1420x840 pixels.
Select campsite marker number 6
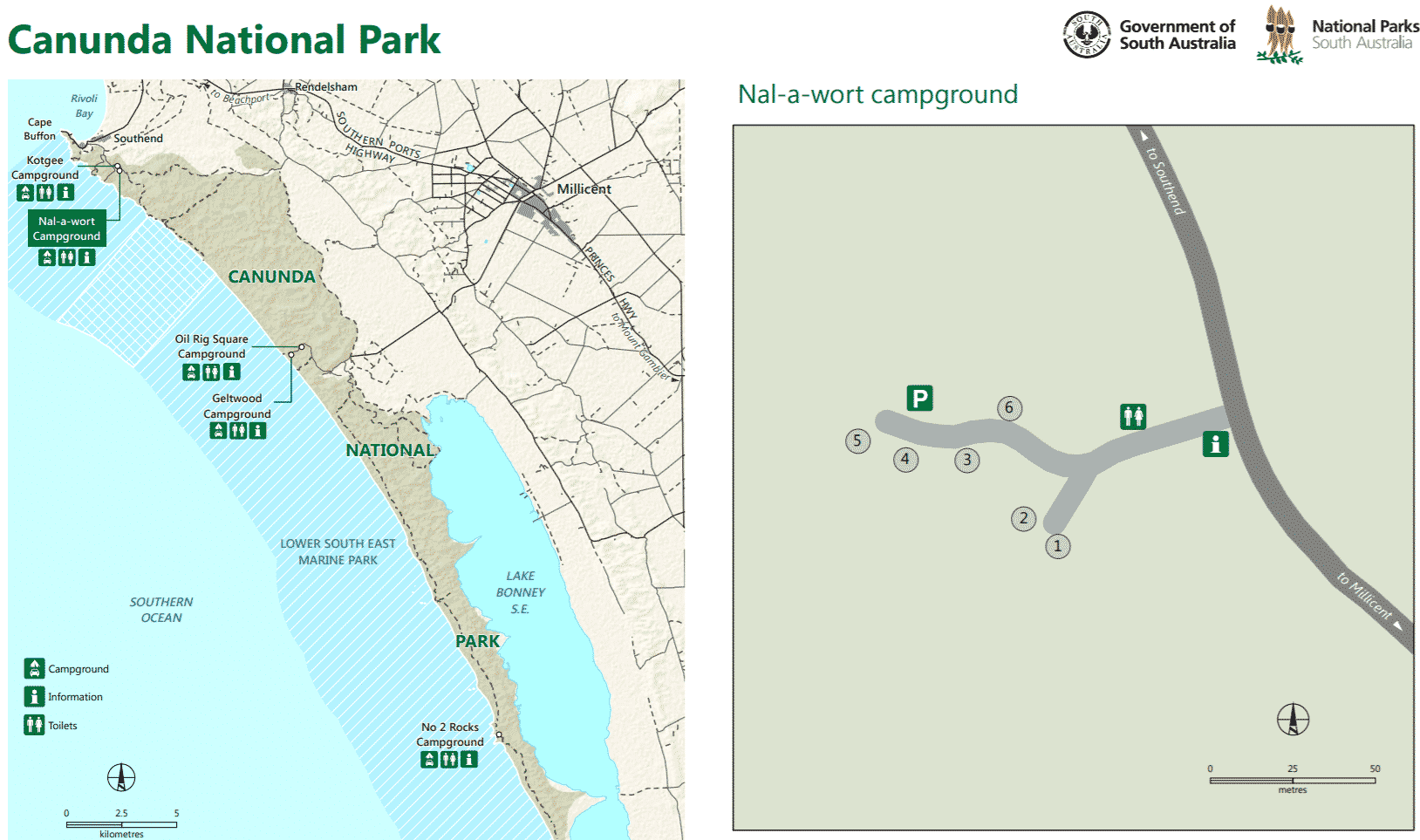pyautogui.click(x=1009, y=408)
